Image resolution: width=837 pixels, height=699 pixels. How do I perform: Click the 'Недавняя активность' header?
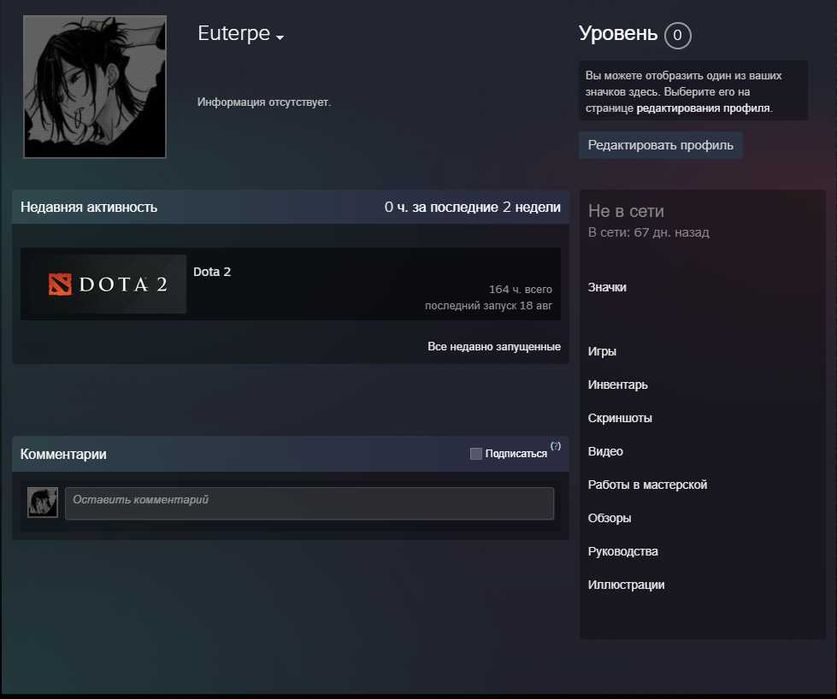pyautogui.click(x=89, y=207)
